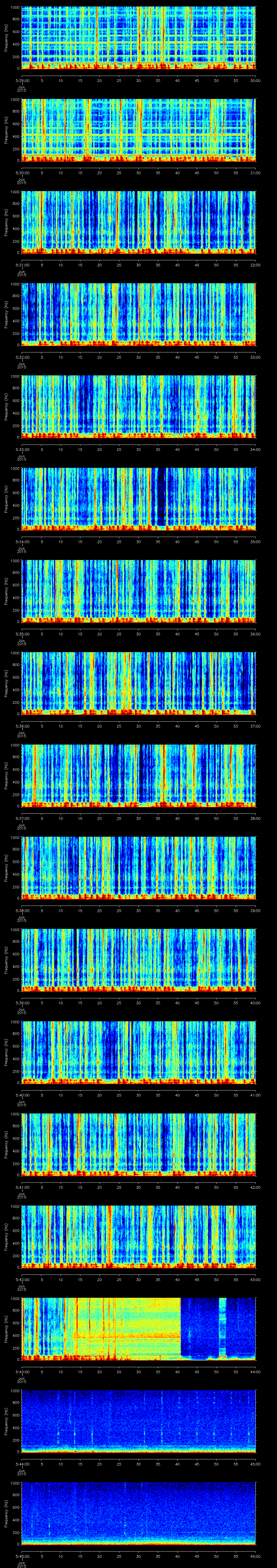Viewport: 277px width, 1568px height.
Task: Click the spectrogram panel starting at 5:38:00
Action: (139, 868)
